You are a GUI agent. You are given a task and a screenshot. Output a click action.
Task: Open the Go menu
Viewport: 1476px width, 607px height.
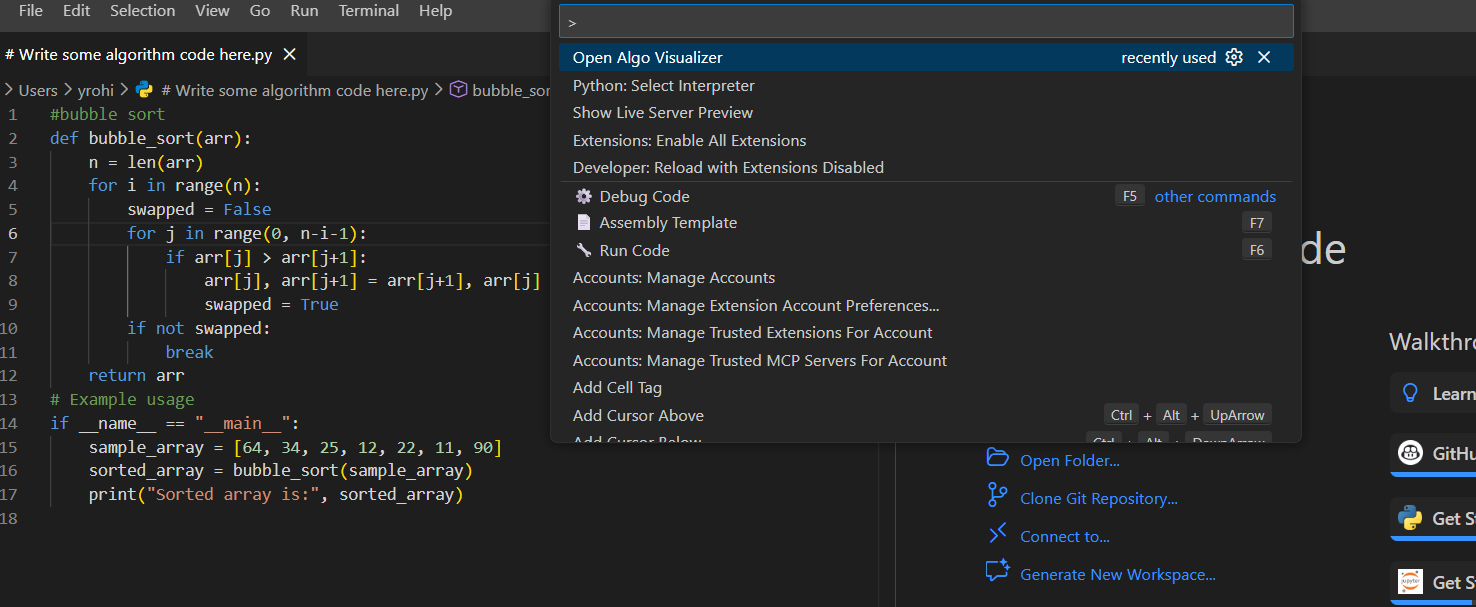260,11
